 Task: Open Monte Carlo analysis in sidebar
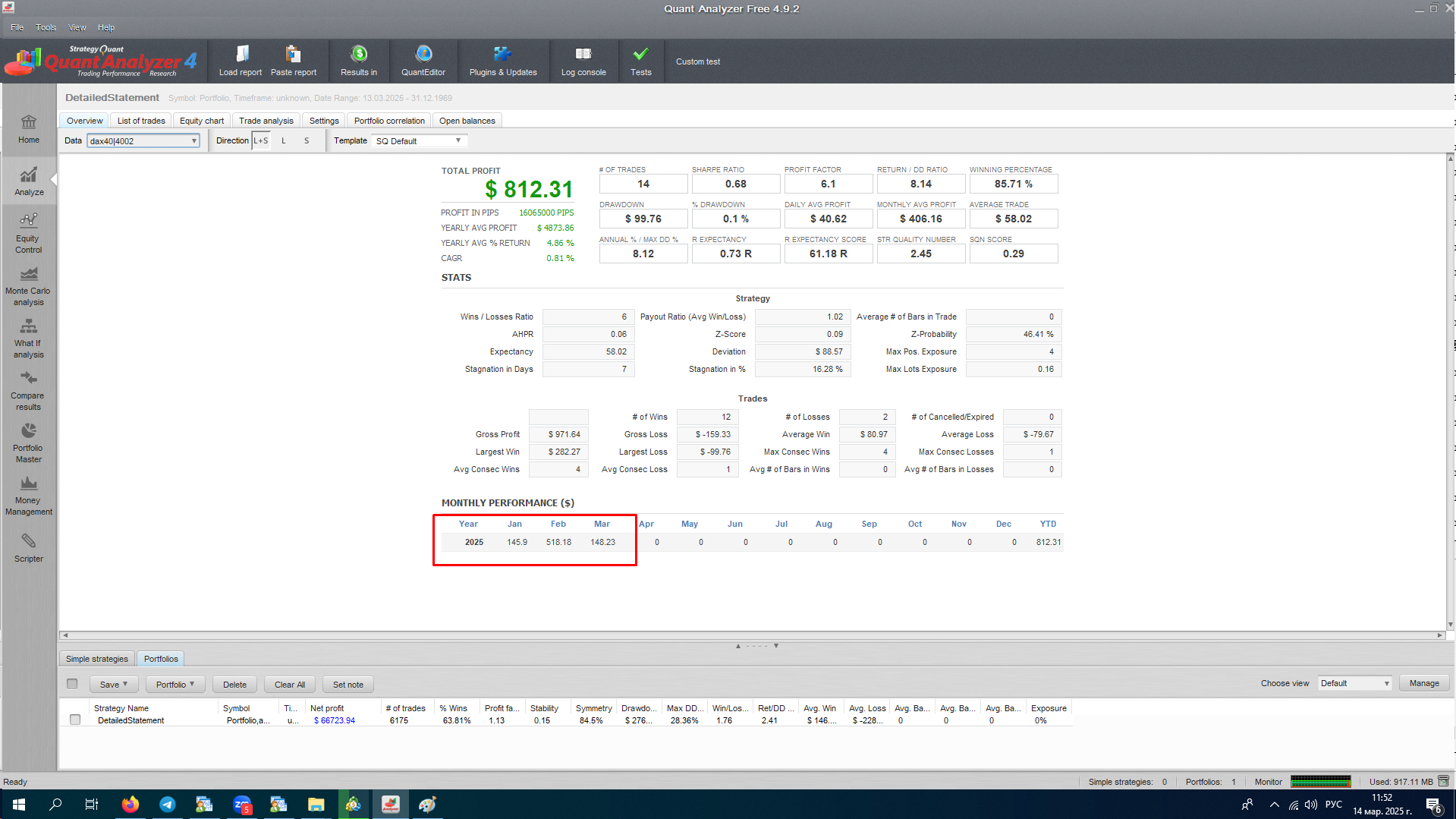(29, 285)
